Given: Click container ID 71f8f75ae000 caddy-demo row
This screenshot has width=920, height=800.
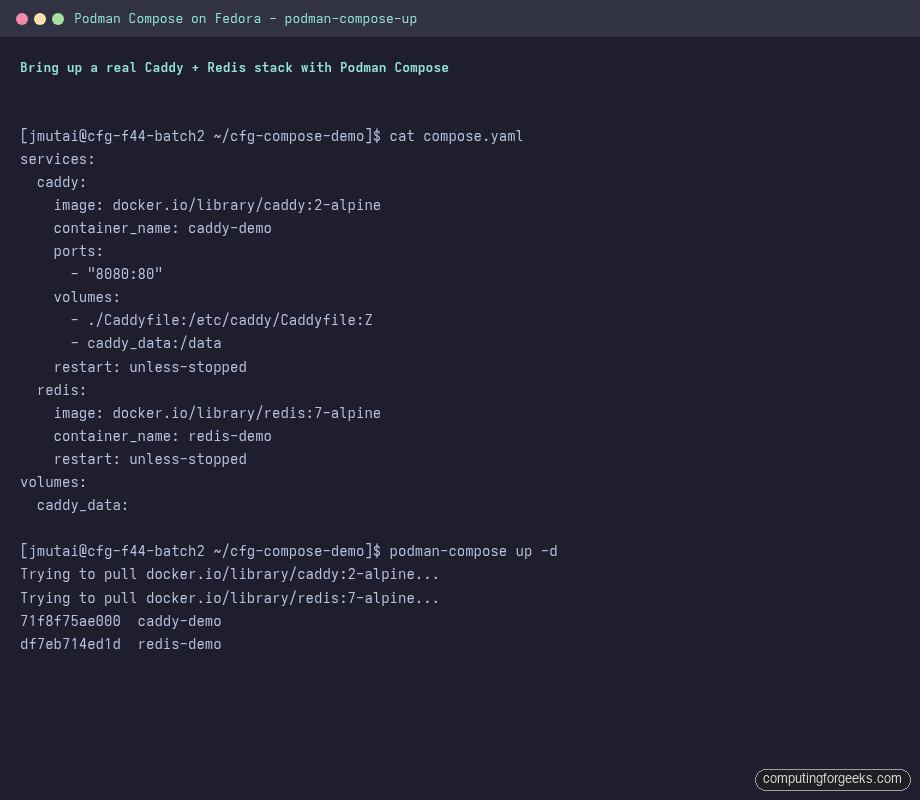Looking at the screenshot, I should [121, 621].
